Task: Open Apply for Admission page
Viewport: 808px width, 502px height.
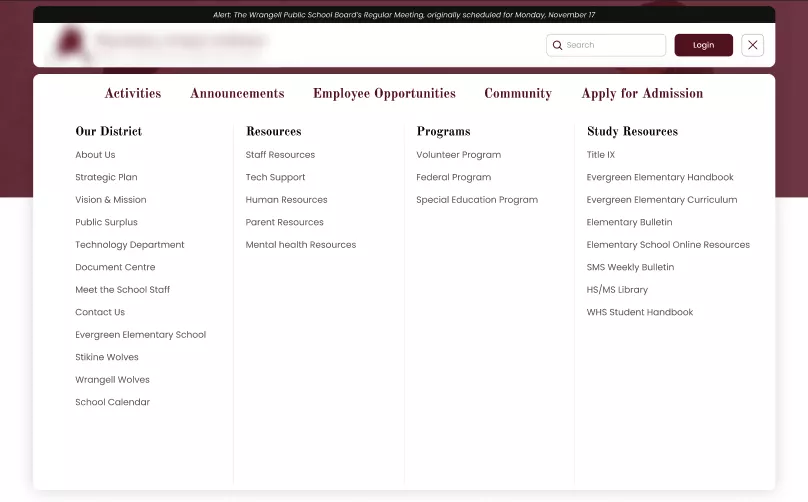Action: [642, 94]
